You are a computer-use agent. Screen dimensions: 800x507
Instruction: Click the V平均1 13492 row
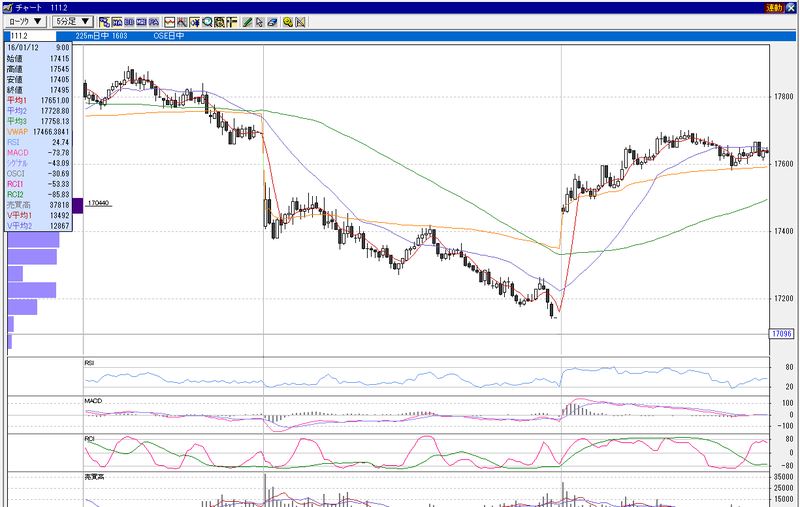coord(38,215)
